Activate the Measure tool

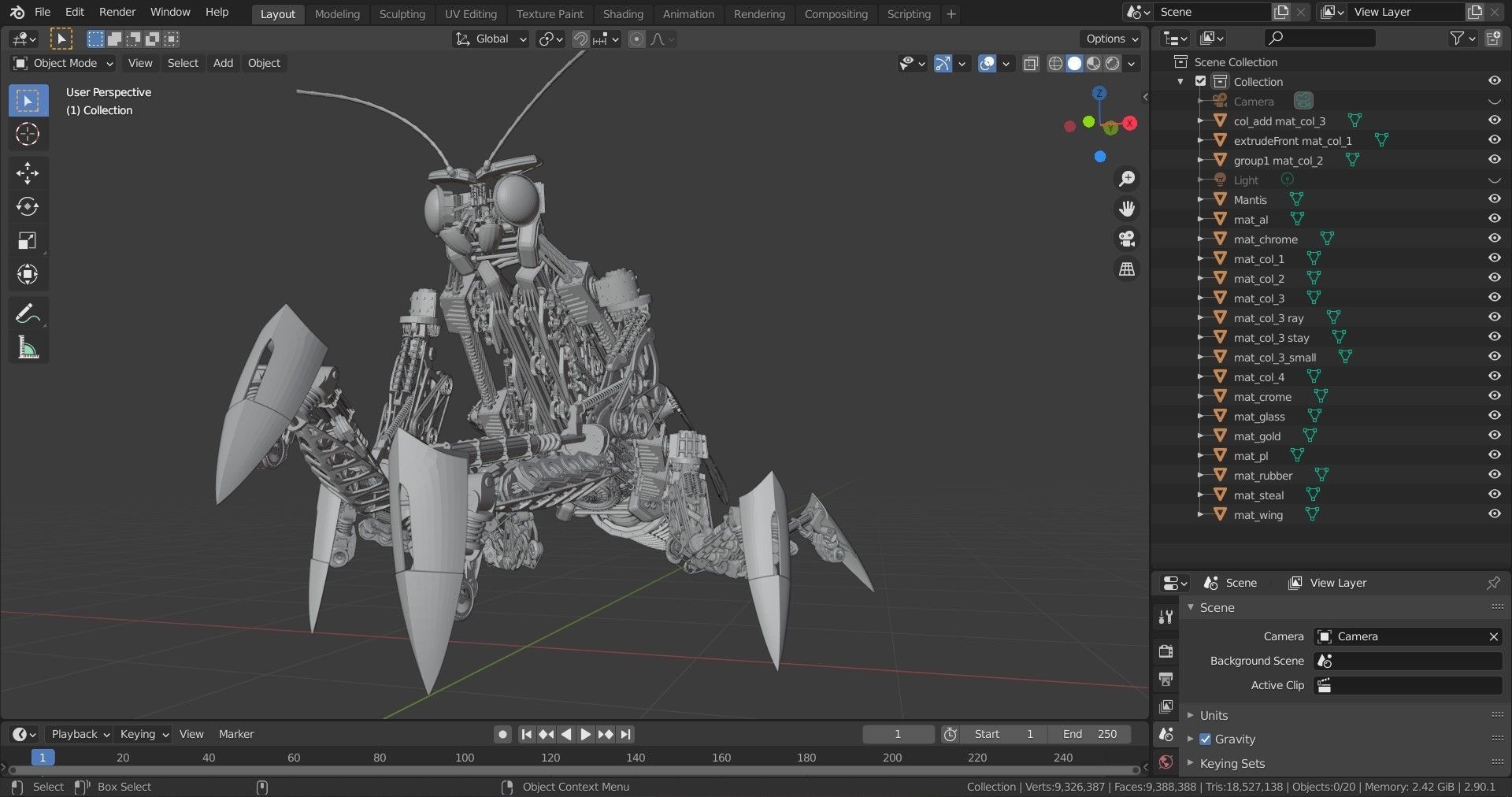[x=28, y=347]
